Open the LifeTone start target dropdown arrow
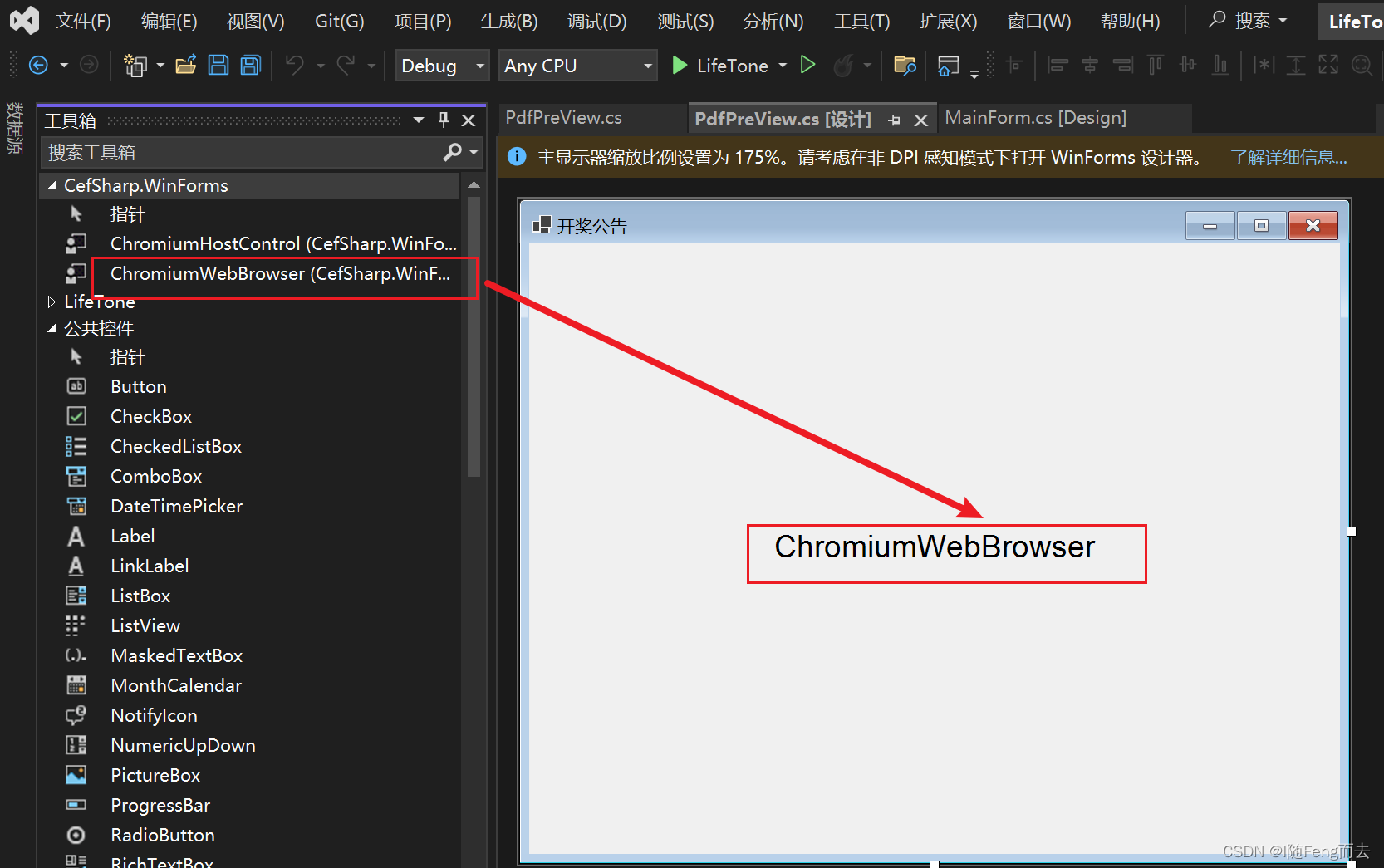The width and height of the screenshot is (1384, 868). click(783, 65)
